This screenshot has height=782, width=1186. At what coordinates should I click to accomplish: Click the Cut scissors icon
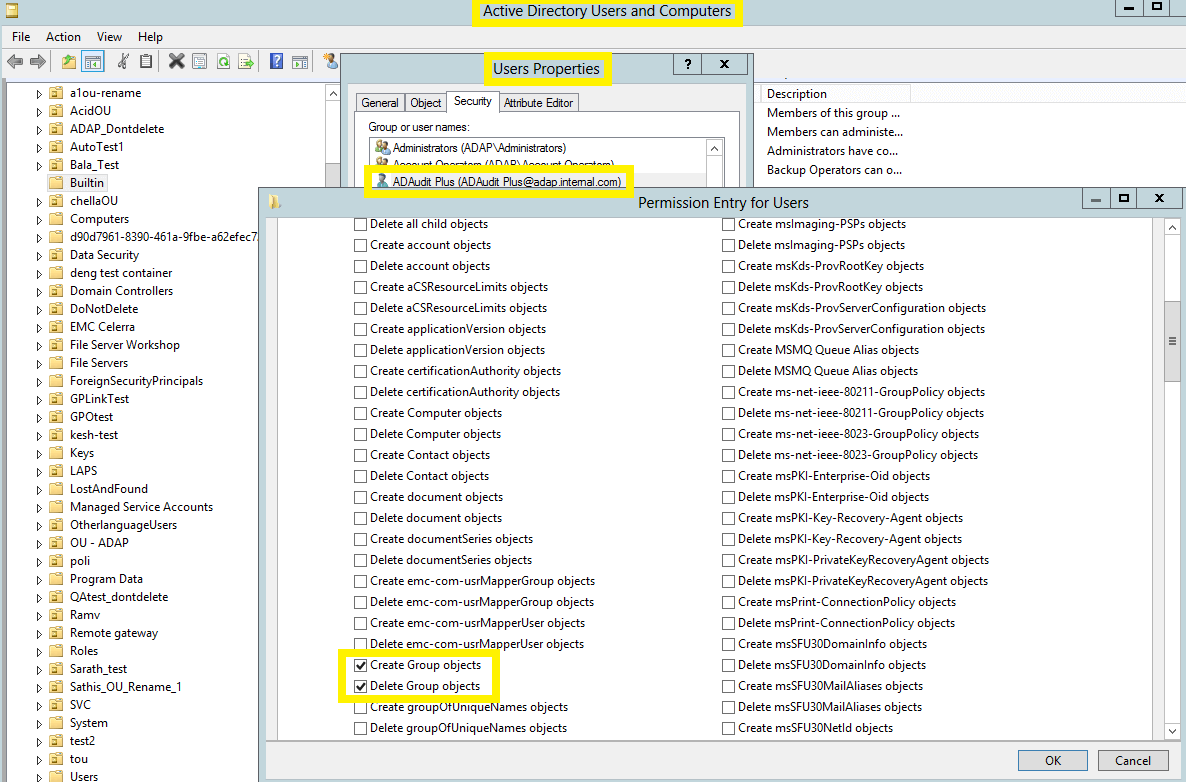[122, 62]
